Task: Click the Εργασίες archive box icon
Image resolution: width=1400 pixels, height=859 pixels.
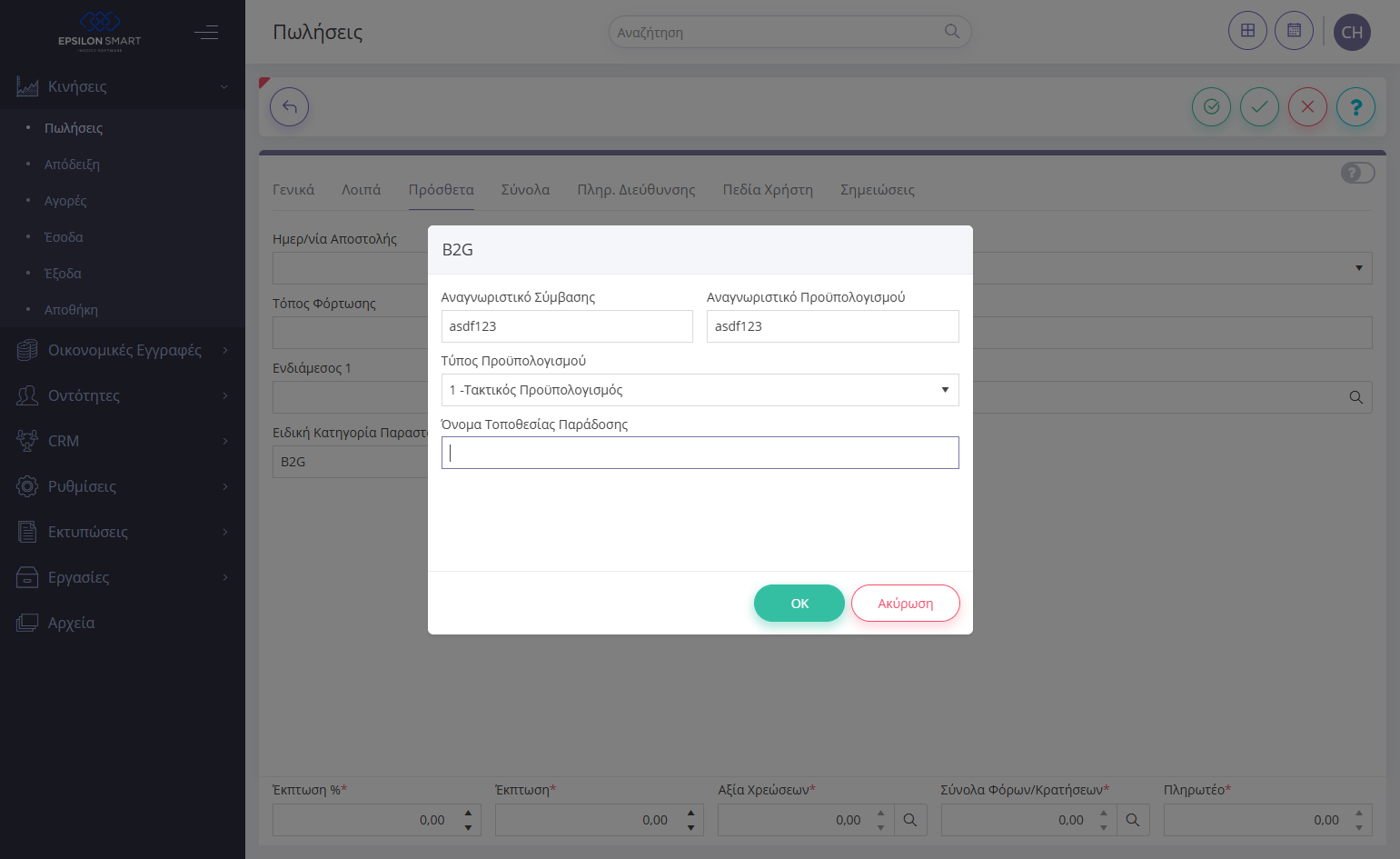Action: coord(27,577)
